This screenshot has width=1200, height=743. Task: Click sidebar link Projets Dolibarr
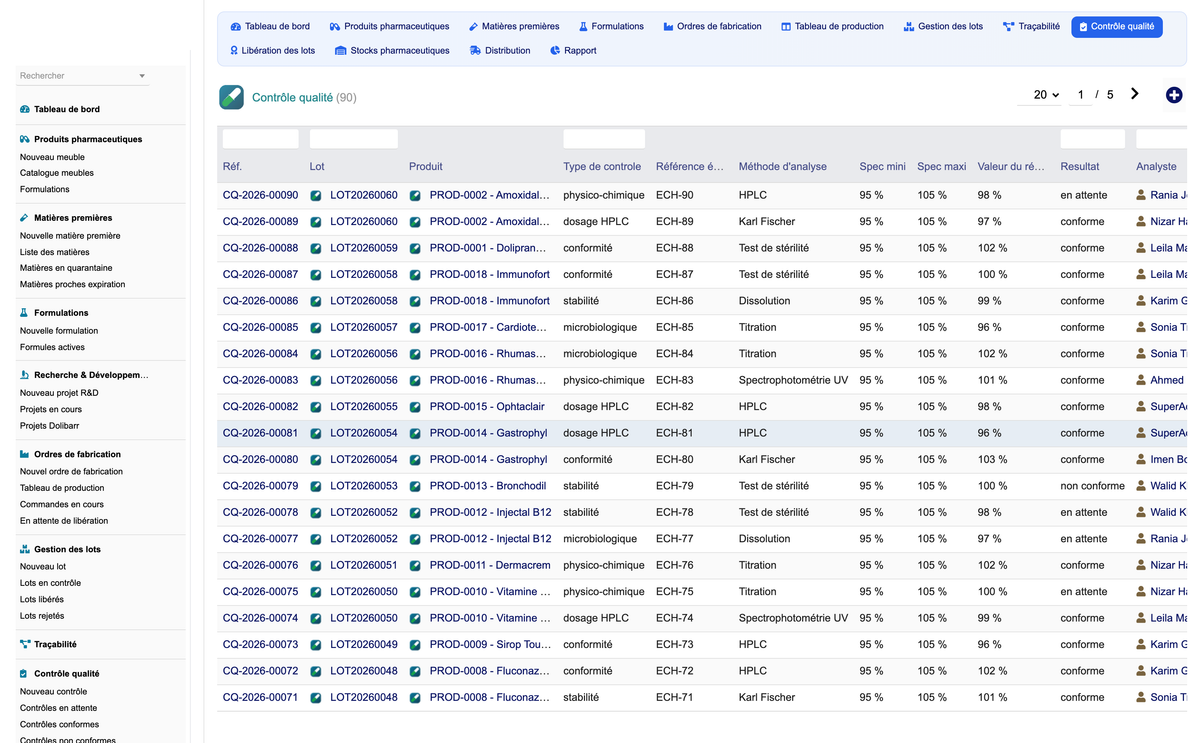coord(52,426)
